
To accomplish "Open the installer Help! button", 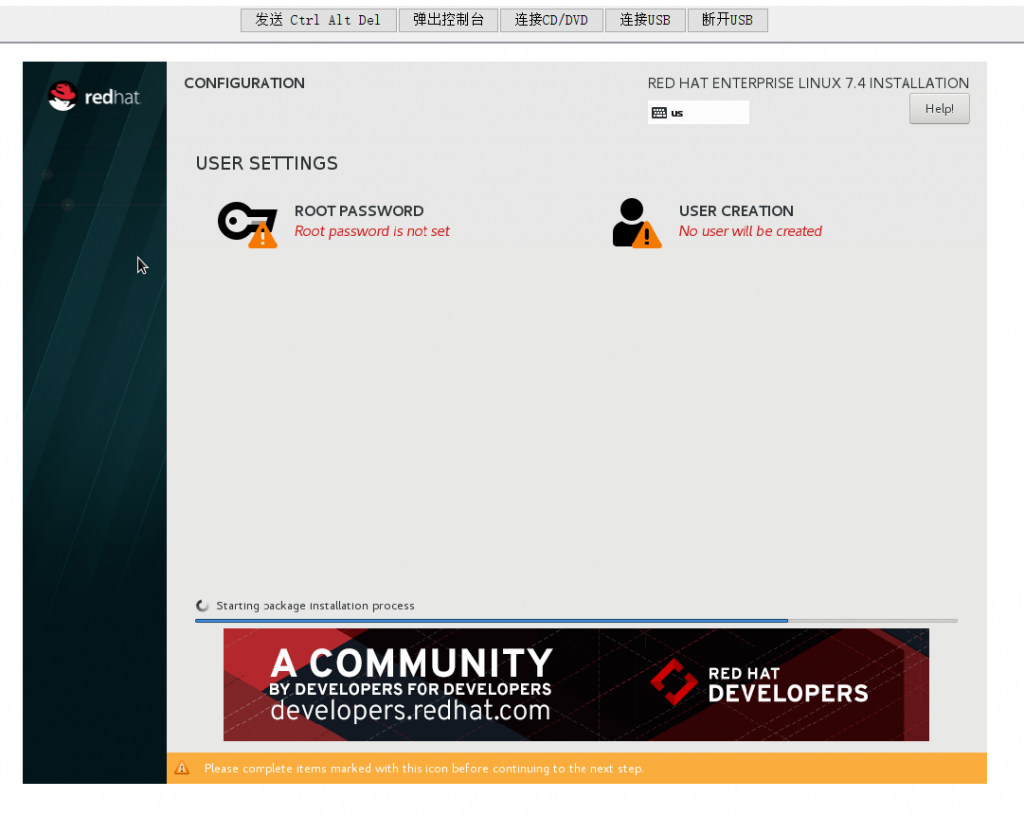I will (x=939, y=108).
